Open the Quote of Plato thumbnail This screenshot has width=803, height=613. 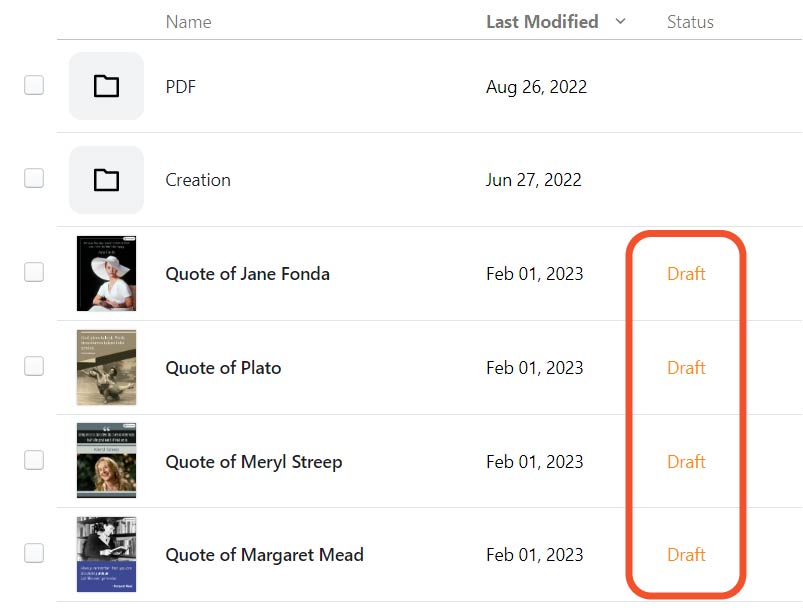click(107, 367)
